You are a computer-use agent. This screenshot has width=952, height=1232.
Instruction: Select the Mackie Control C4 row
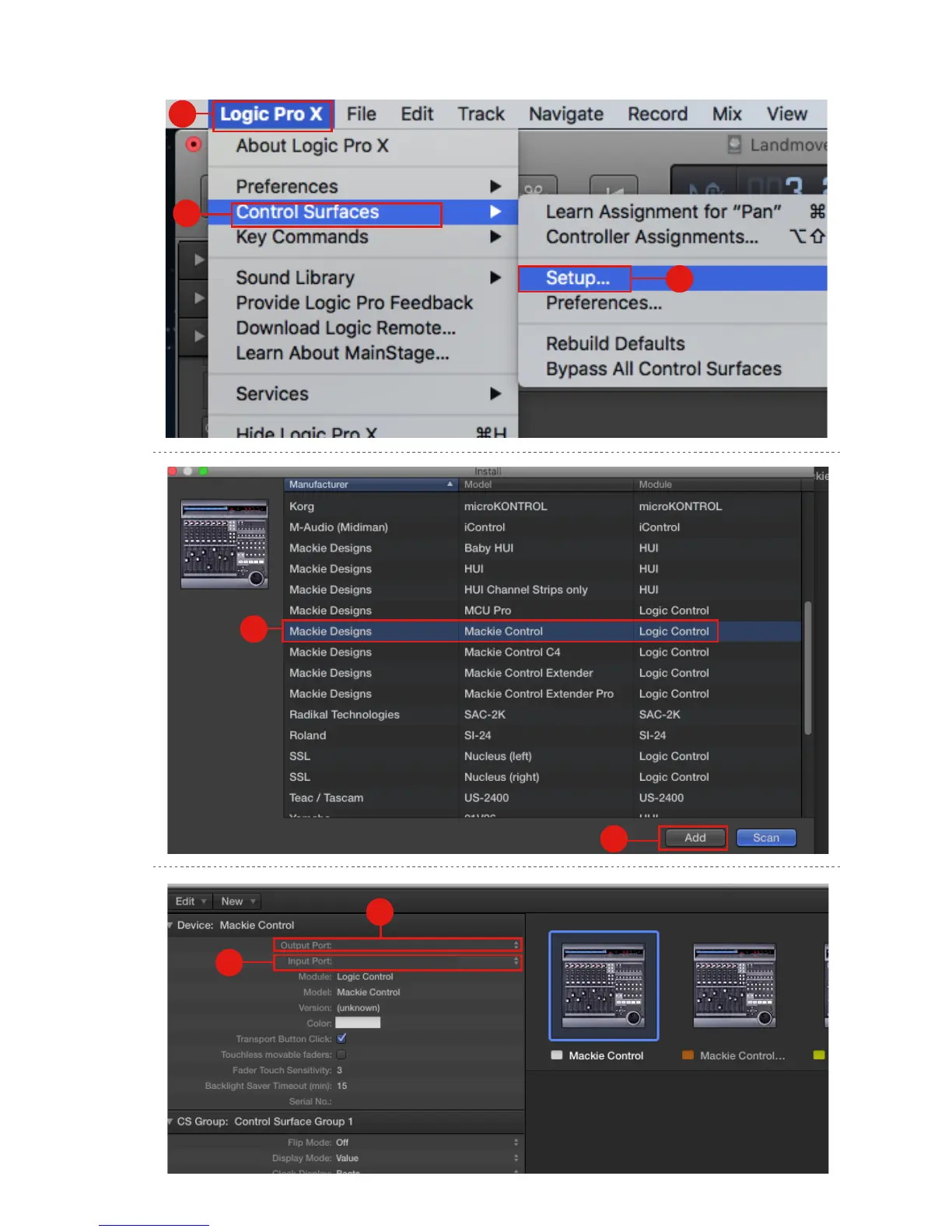(x=542, y=652)
